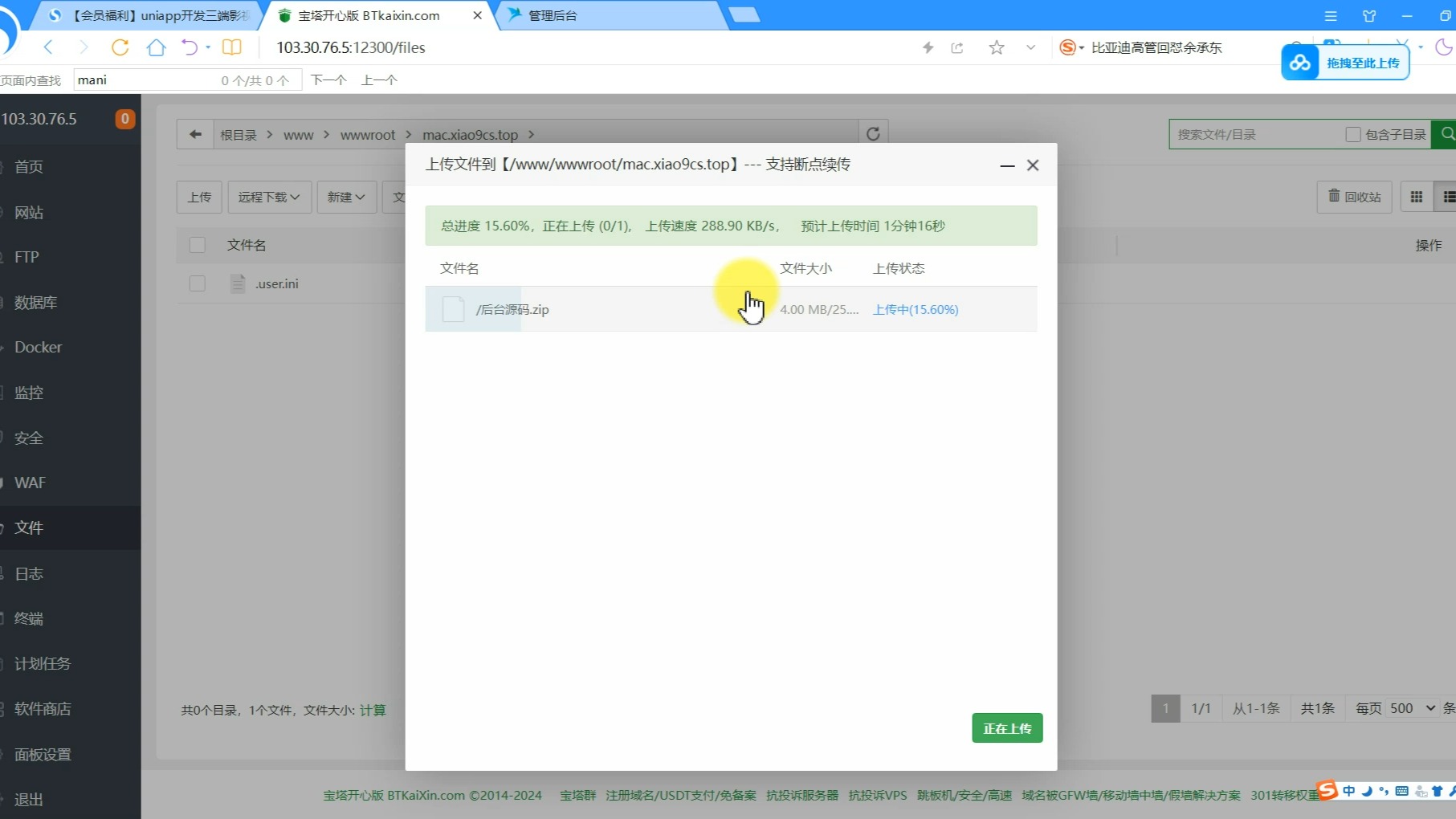The image size is (1456, 819).
Task: Close the upload dialog
Action: coord(1033,165)
